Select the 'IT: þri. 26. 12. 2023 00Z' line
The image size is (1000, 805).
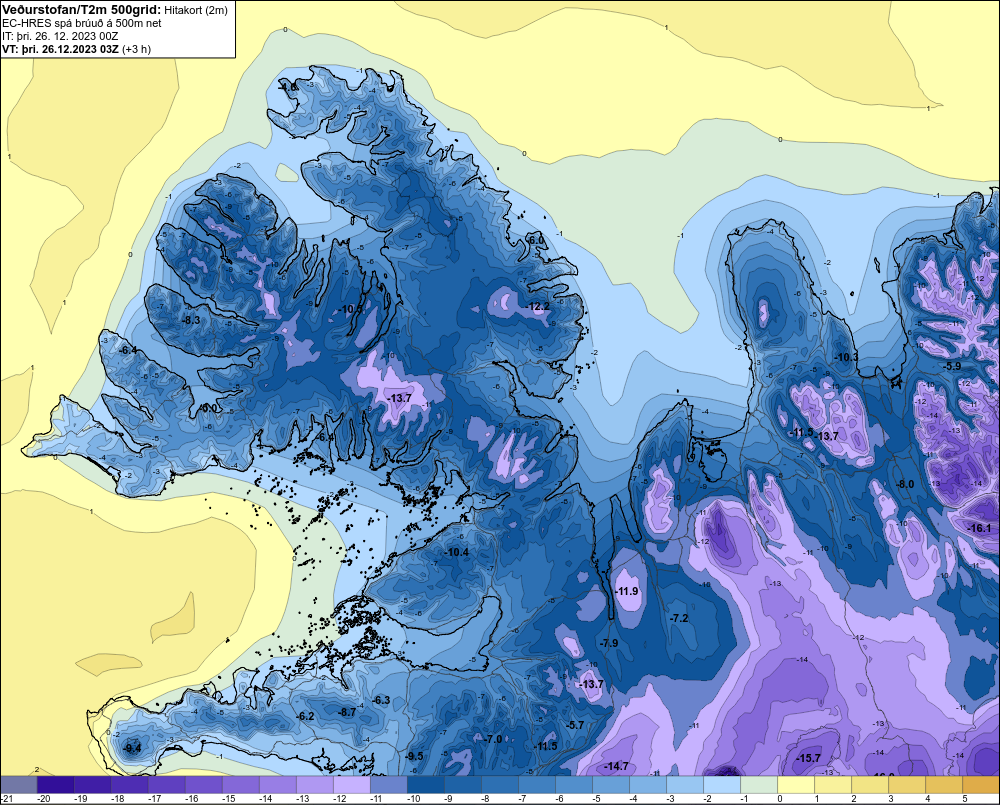pos(60,36)
